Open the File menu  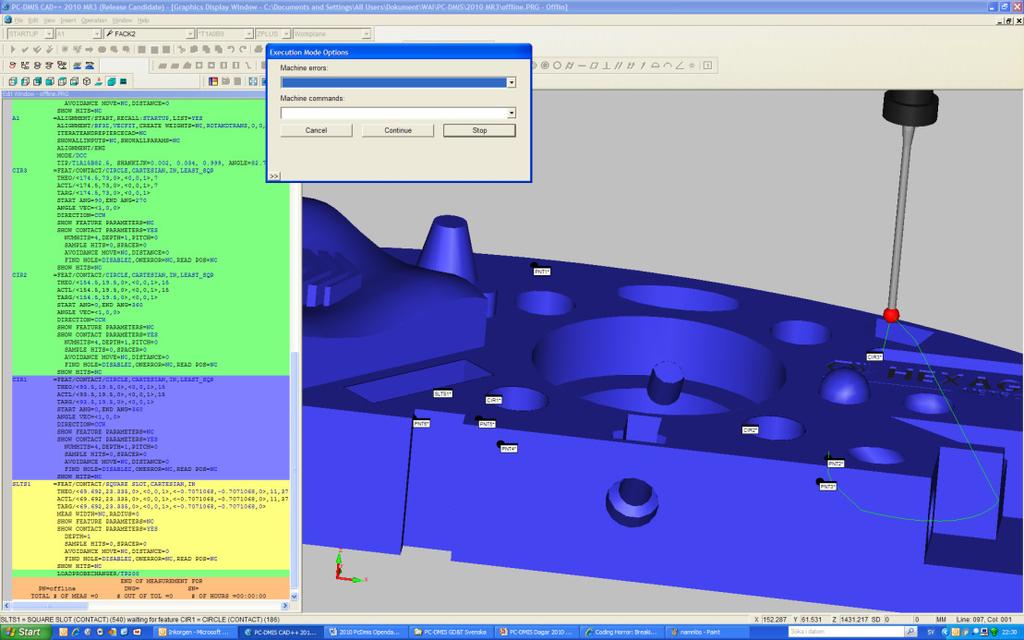click(19, 20)
